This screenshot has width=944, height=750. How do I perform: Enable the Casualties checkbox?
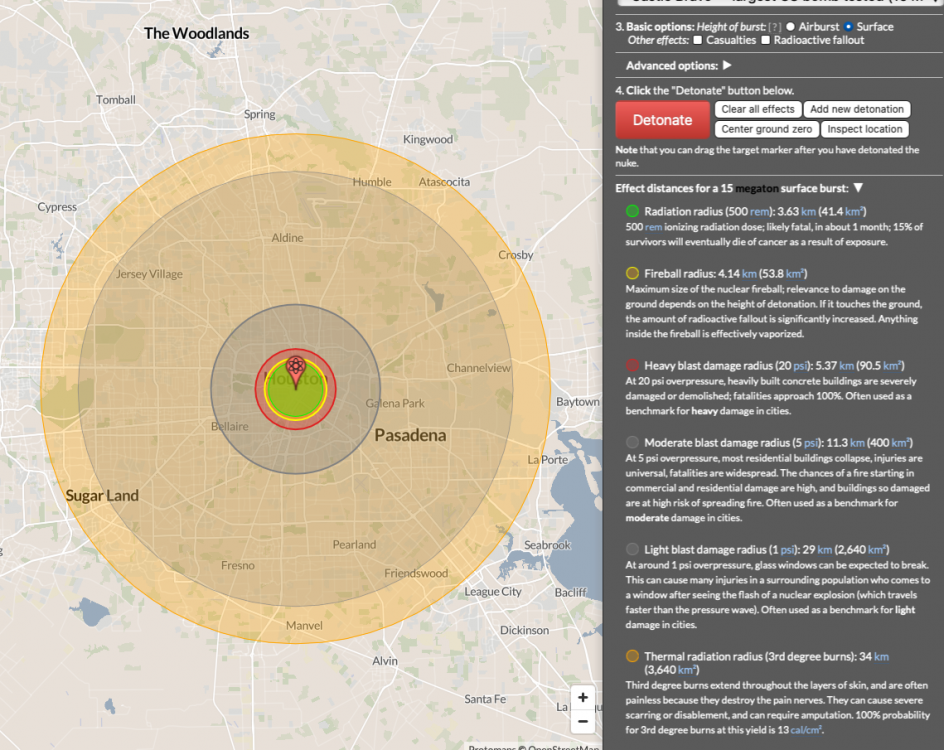pos(697,40)
